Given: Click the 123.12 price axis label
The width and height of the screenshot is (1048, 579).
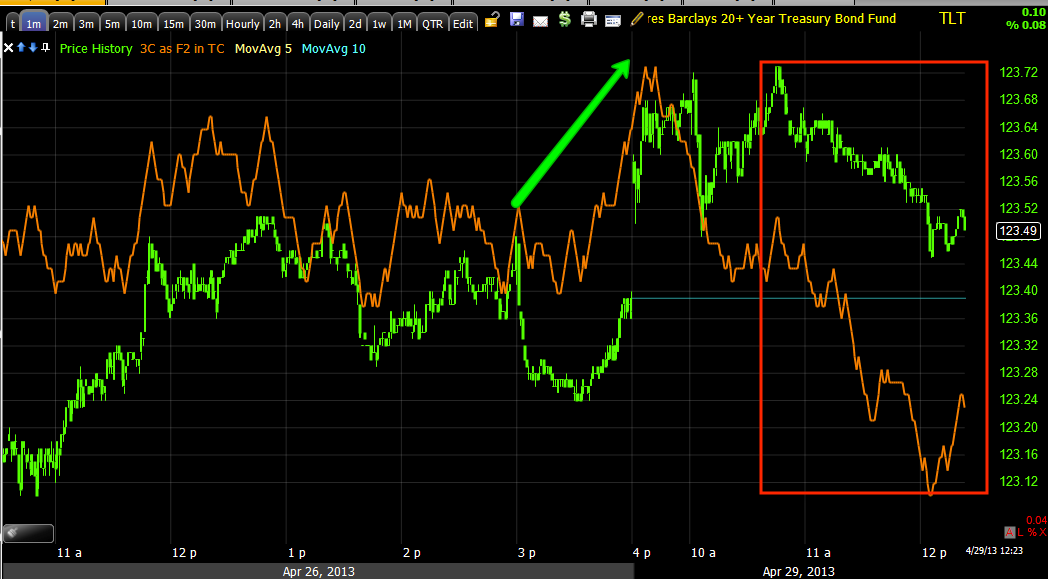Looking at the screenshot, I should coord(1019,481).
